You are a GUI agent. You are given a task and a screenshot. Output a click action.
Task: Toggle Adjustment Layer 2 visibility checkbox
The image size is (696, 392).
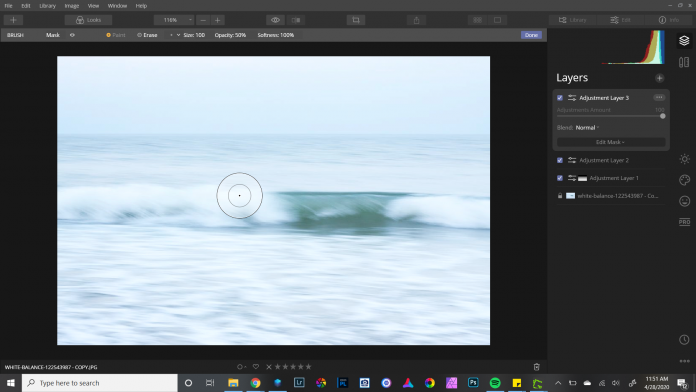click(x=560, y=160)
